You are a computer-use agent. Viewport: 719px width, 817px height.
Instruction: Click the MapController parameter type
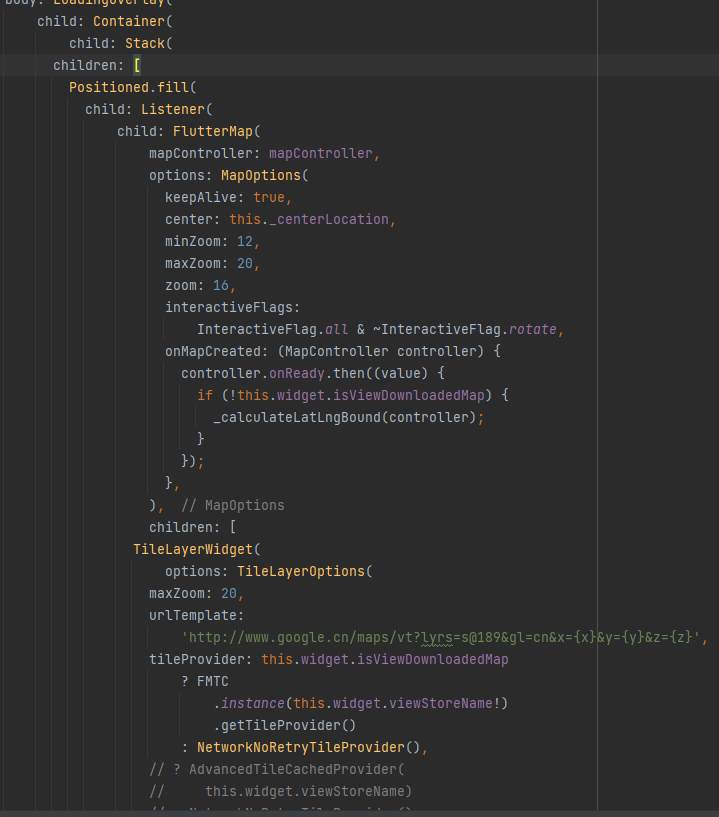(x=337, y=351)
